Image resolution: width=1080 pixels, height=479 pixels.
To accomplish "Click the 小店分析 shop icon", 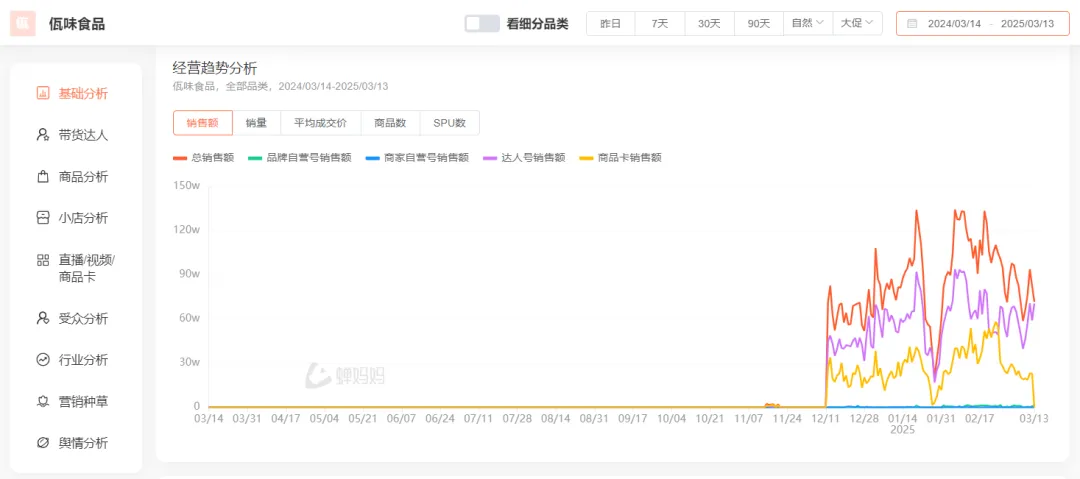I will 43,218.
